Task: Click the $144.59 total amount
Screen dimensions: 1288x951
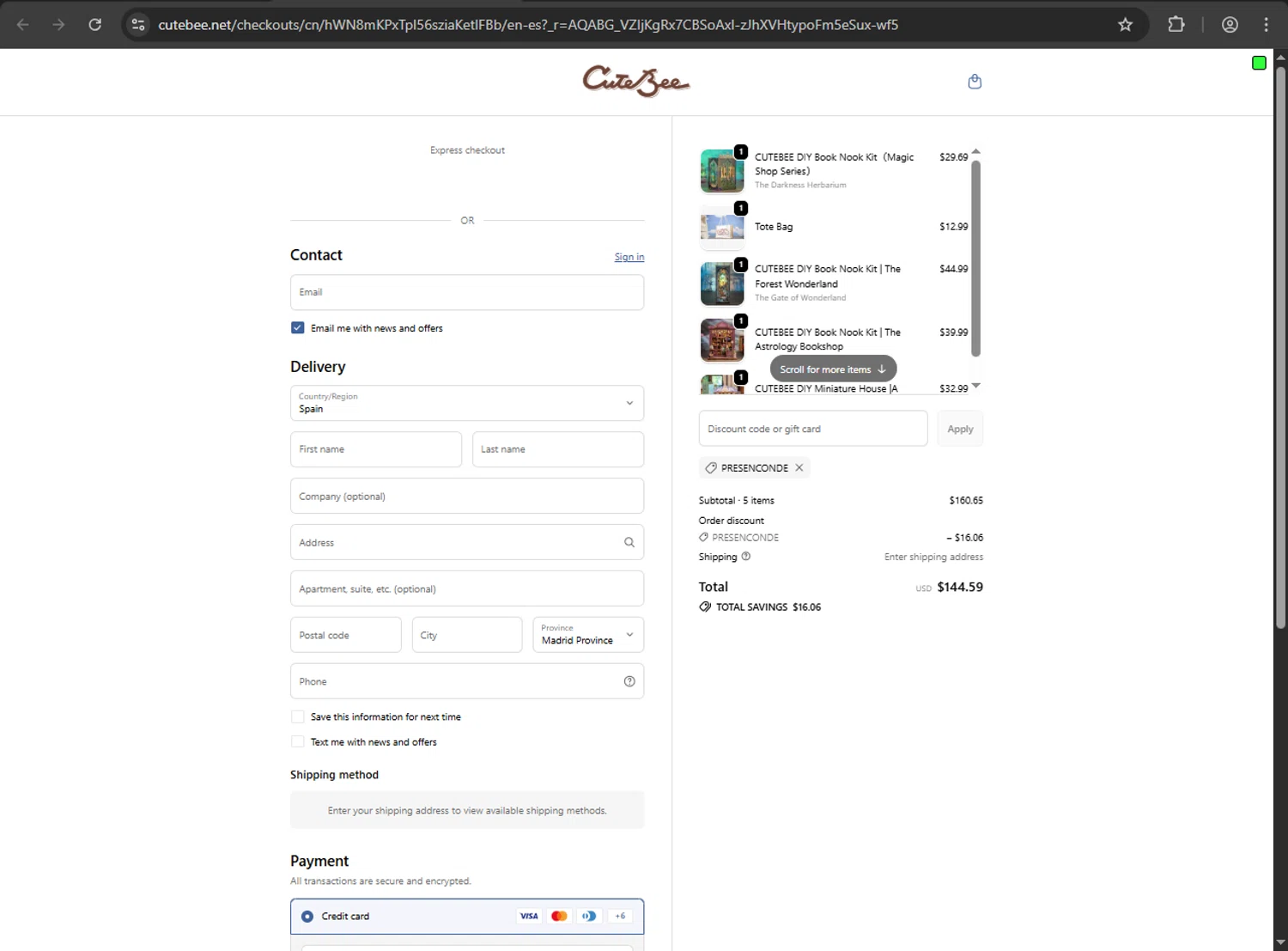Action: click(960, 587)
